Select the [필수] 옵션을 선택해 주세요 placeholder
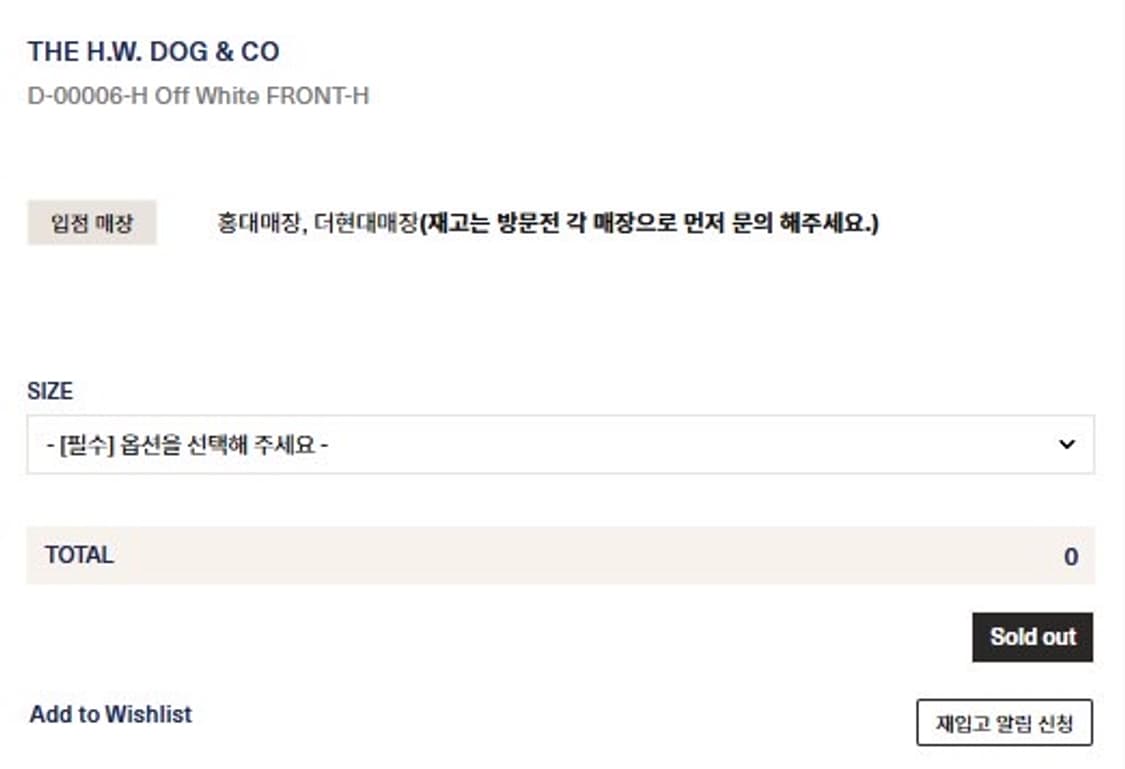This screenshot has width=1125, height=769. (x=187, y=445)
